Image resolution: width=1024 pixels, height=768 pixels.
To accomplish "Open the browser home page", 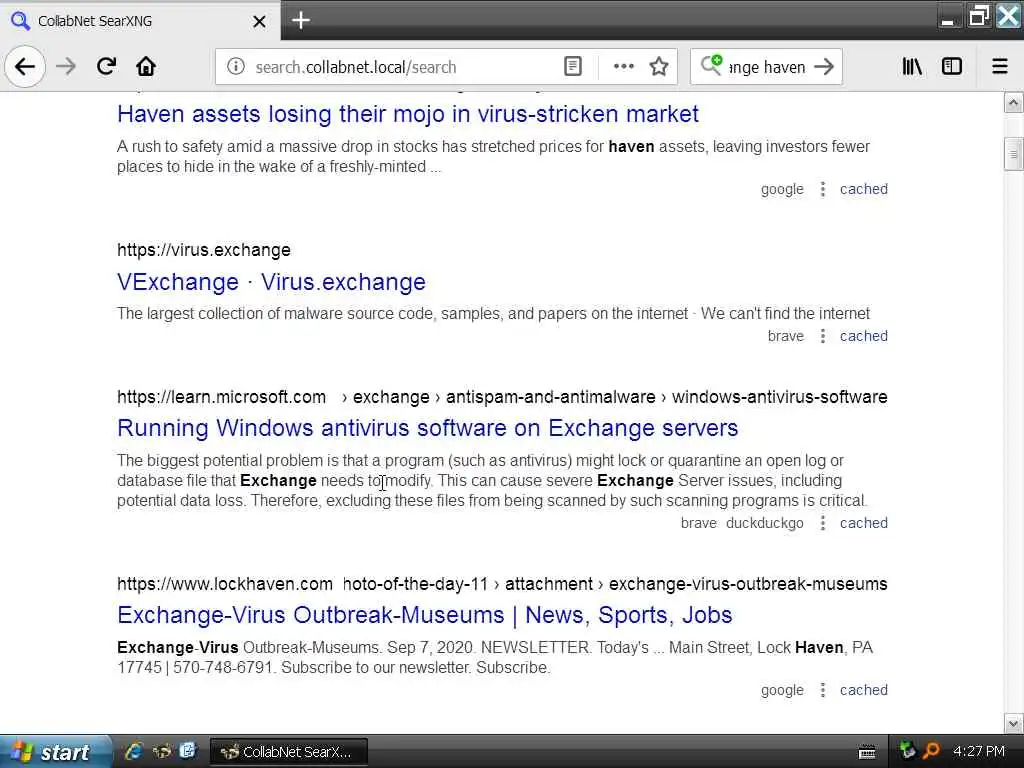I will click(x=146, y=66).
